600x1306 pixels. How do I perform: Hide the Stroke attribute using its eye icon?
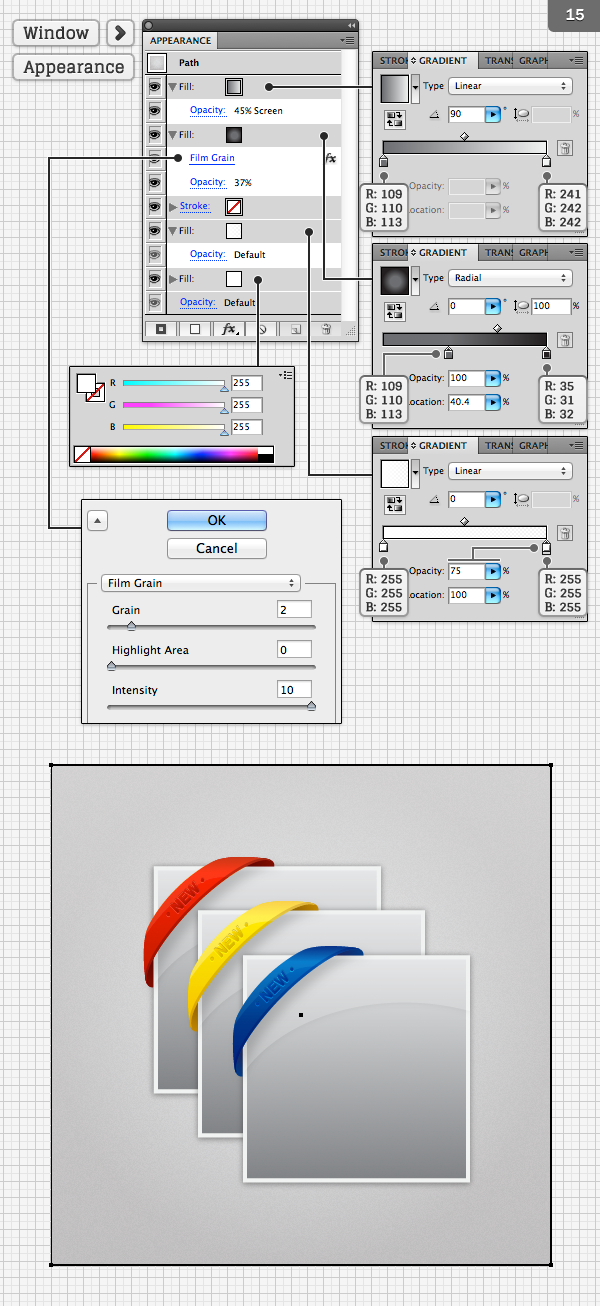(155, 207)
